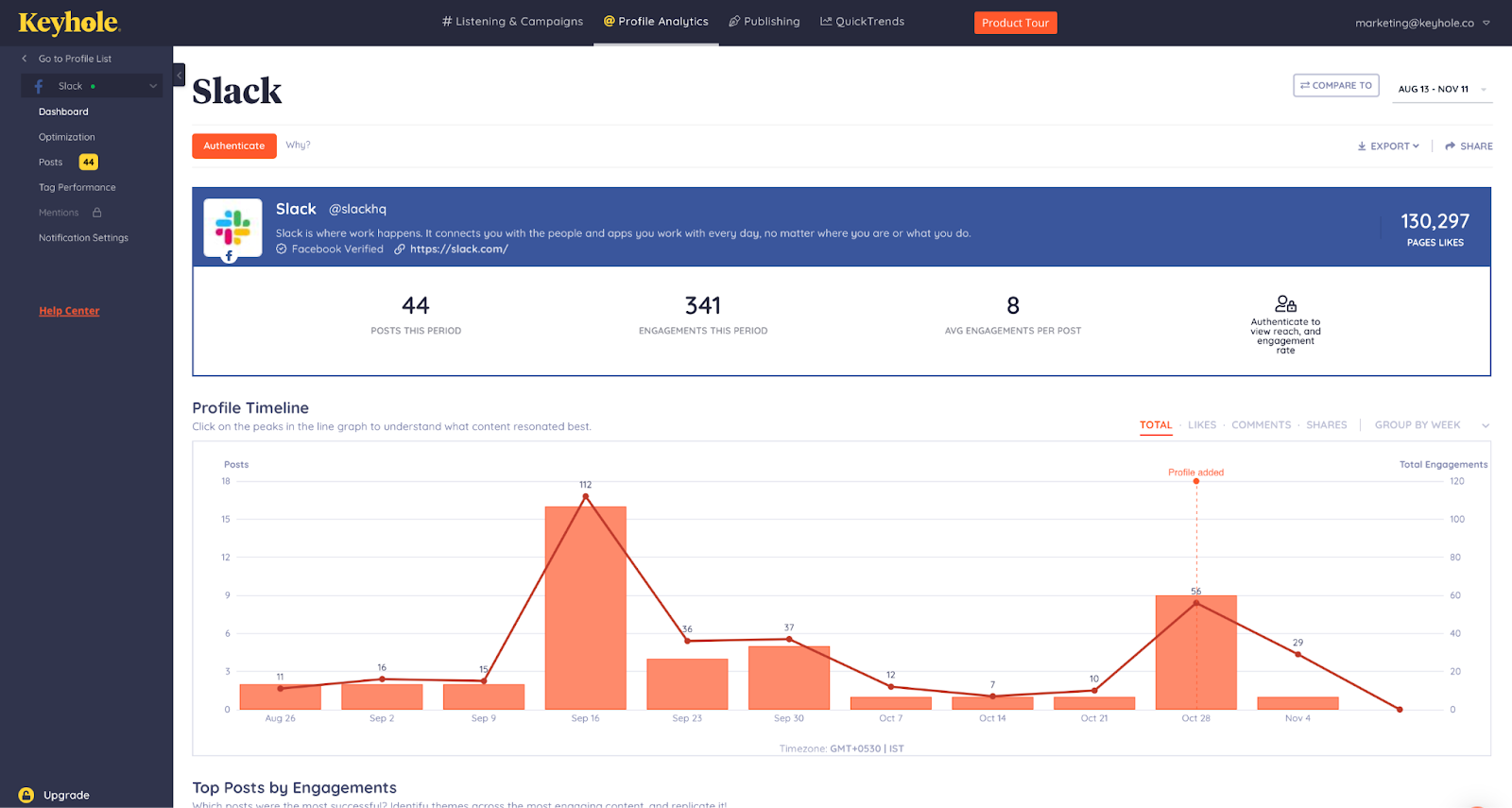Open the QuickTrends tab
The width and height of the screenshot is (1512, 808).
[862, 22]
